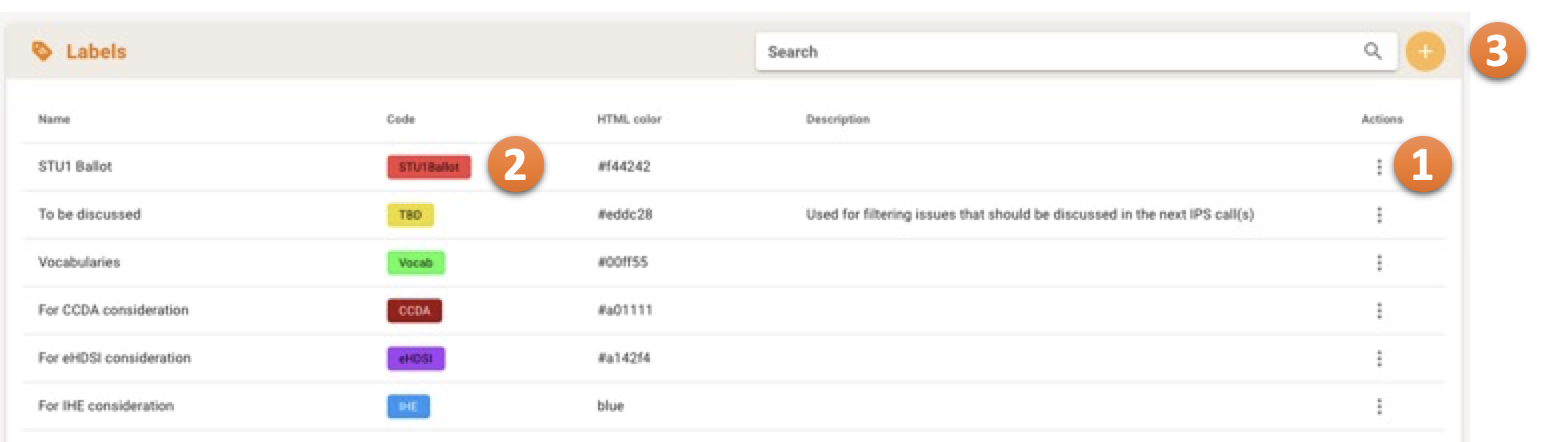Click the red STU1Ballot label chip

[x=428, y=167]
